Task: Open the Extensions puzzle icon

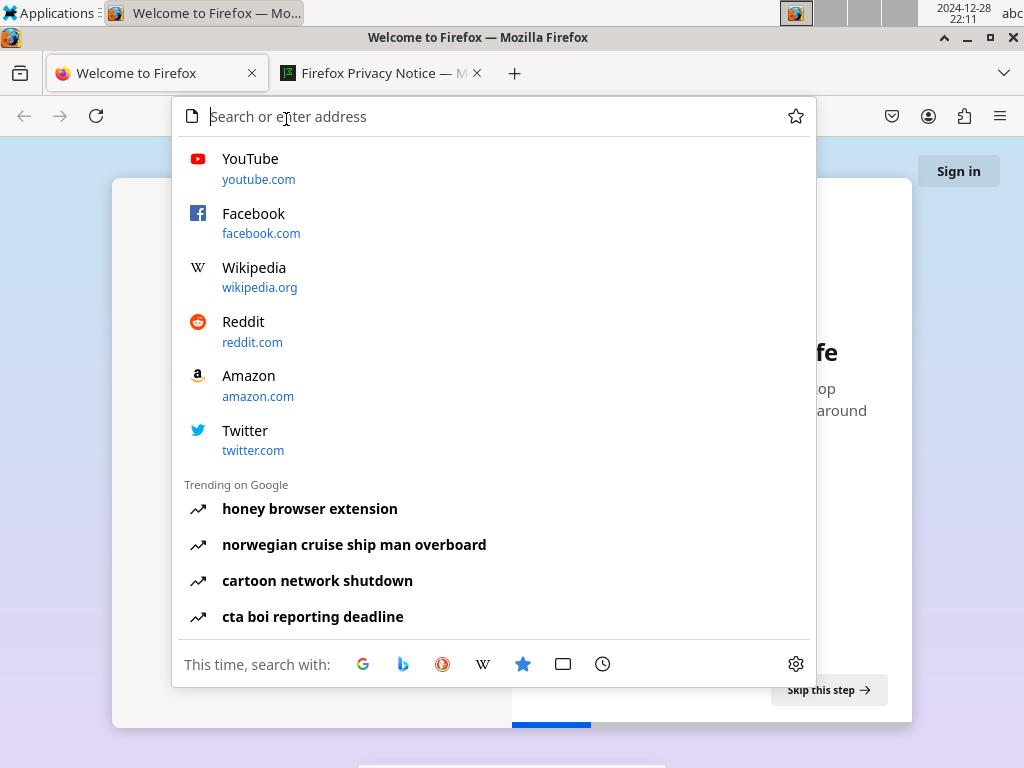Action: tap(965, 116)
